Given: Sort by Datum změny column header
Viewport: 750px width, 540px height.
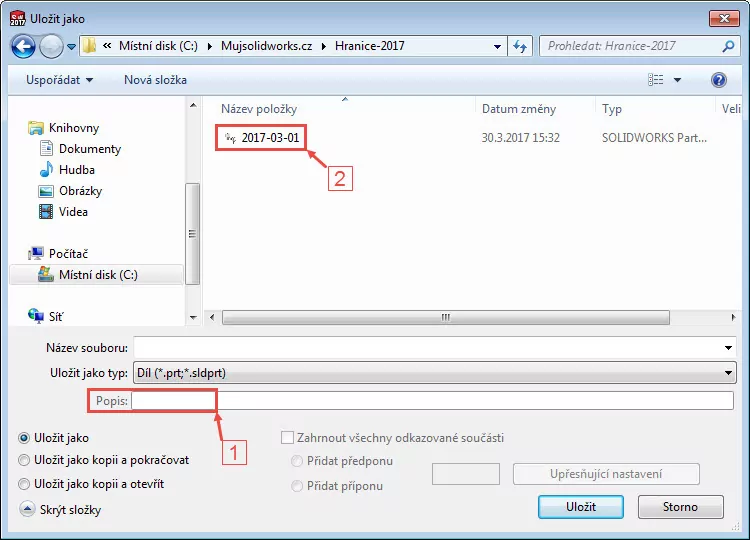Looking at the screenshot, I should point(519,109).
